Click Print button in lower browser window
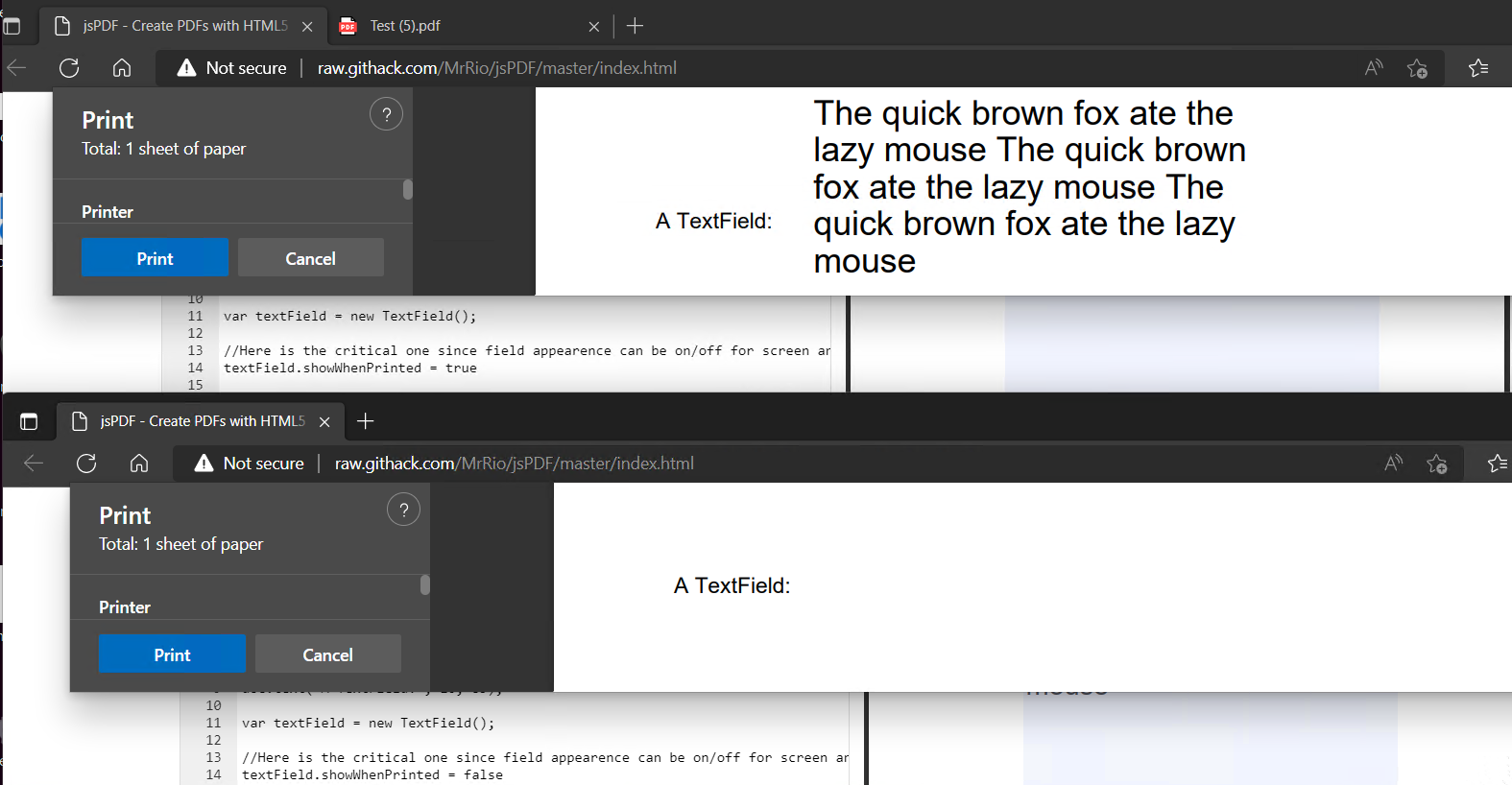The image size is (1512, 785). [172, 654]
